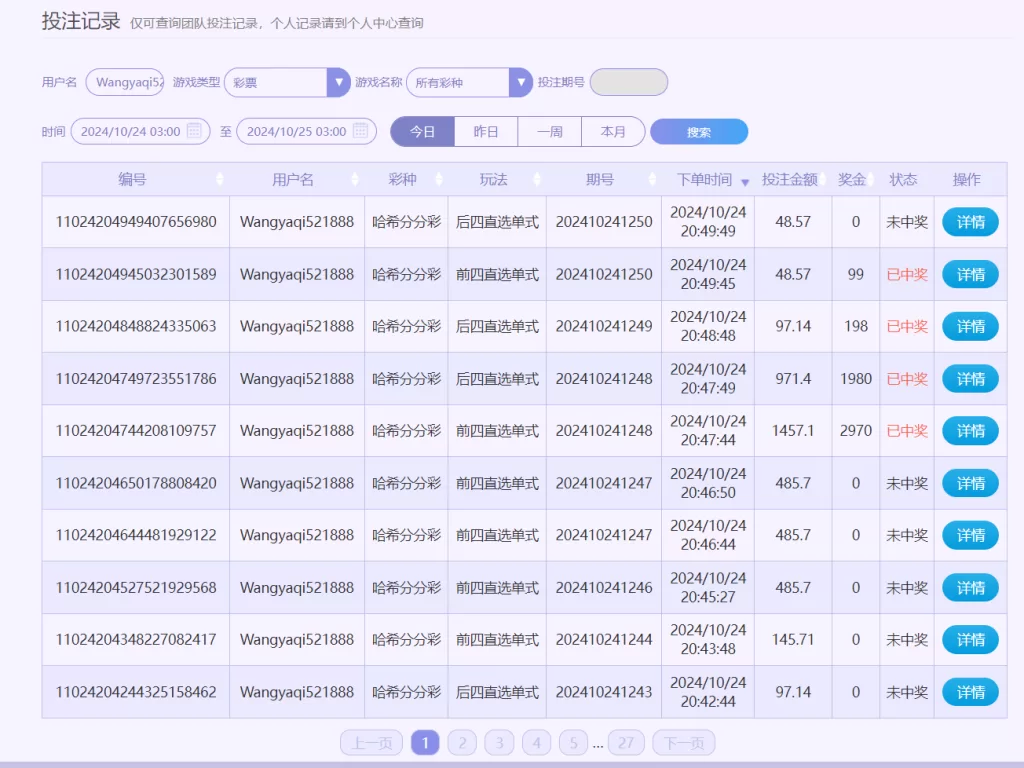Viewport: 1024px width, 768px height.
Task: Open 详情 for row with 2970 prize
Action: (970, 431)
